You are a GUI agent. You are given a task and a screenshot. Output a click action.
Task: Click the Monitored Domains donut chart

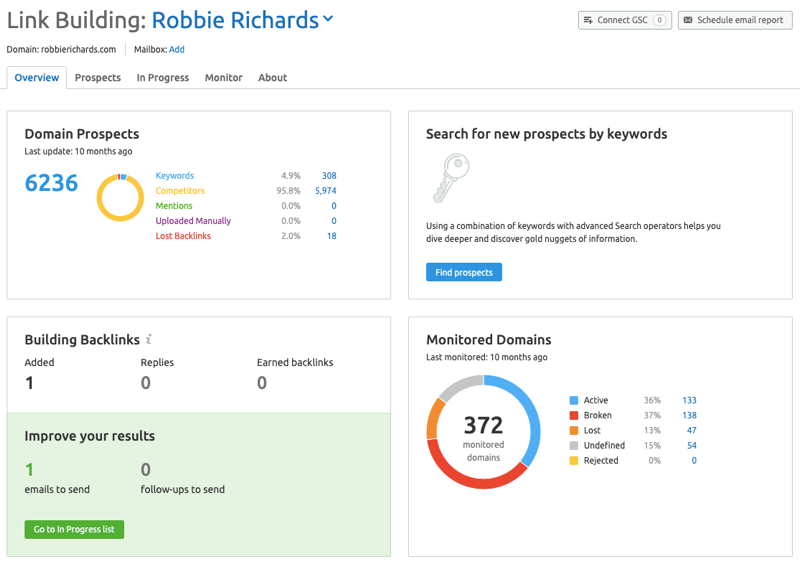[483, 432]
